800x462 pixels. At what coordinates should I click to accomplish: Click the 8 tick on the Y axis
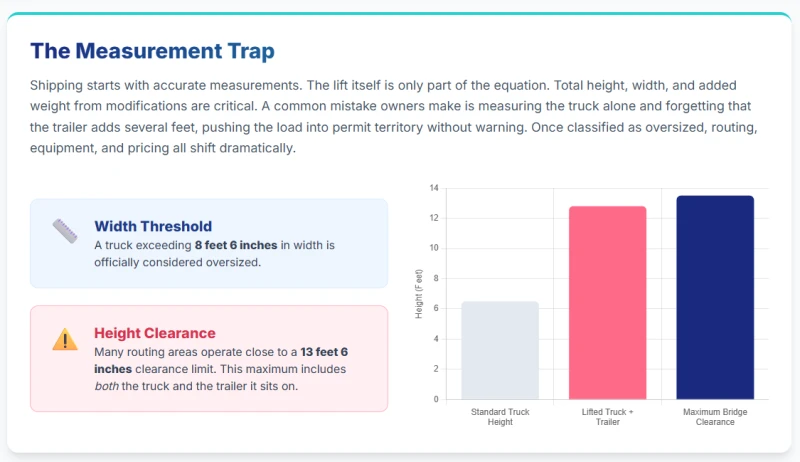pyautogui.click(x=436, y=278)
